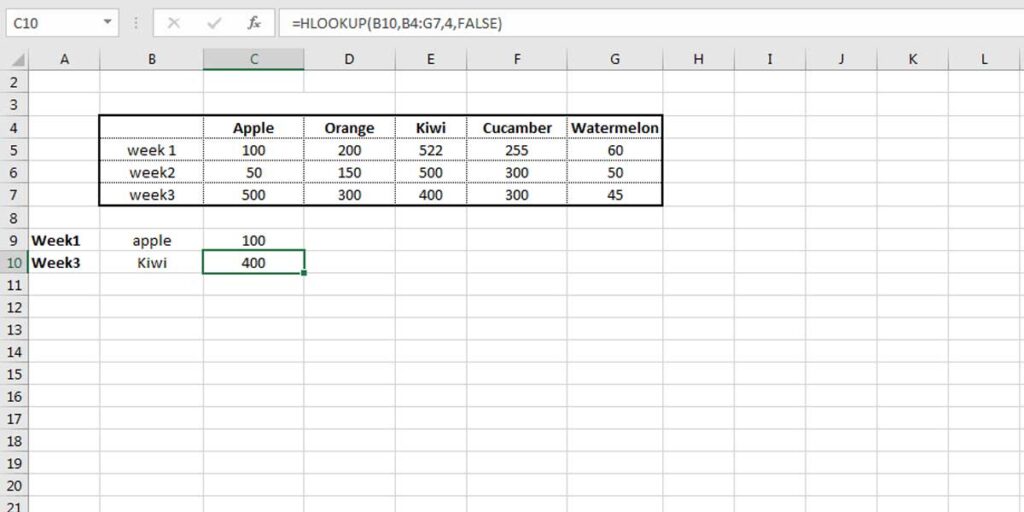Image resolution: width=1024 pixels, height=512 pixels.
Task: Select column A header
Action: [64, 59]
